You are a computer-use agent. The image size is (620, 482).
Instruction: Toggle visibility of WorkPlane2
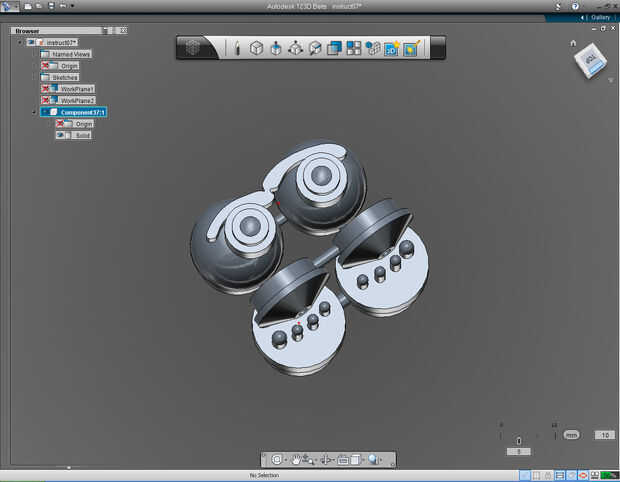(45, 100)
